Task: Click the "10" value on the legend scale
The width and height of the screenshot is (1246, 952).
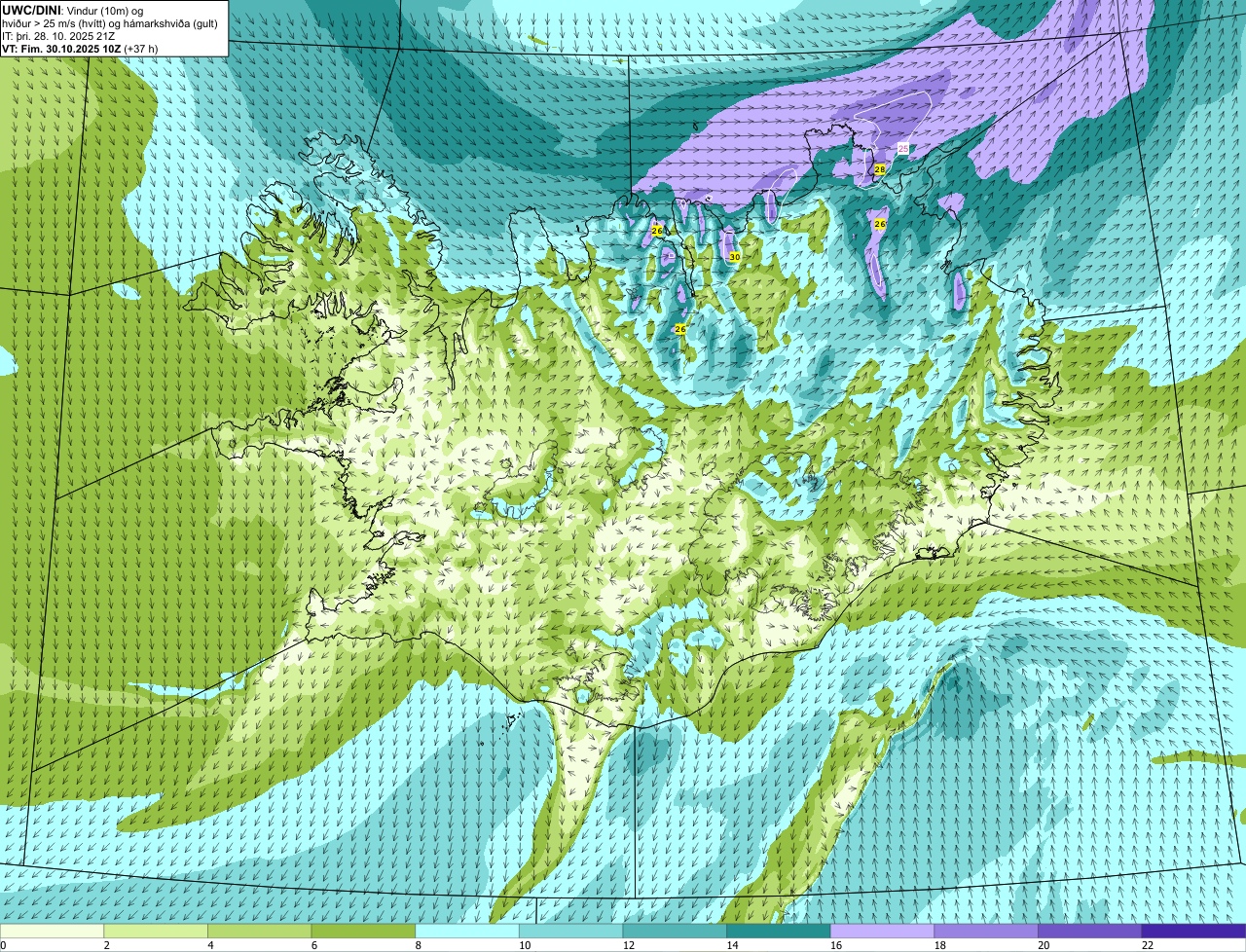Action: tap(525, 945)
